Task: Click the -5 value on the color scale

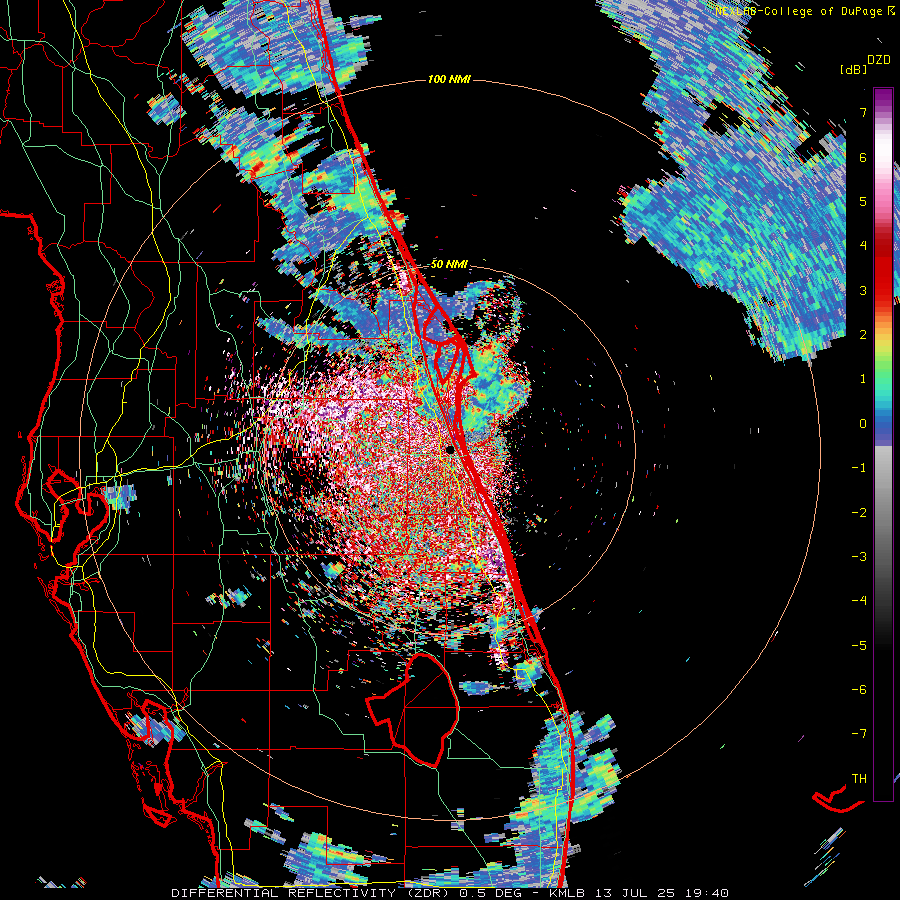Action: coord(859,646)
